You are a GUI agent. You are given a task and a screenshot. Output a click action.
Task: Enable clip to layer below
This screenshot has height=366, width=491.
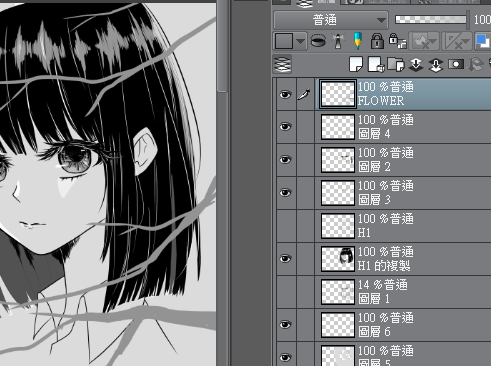[318, 41]
